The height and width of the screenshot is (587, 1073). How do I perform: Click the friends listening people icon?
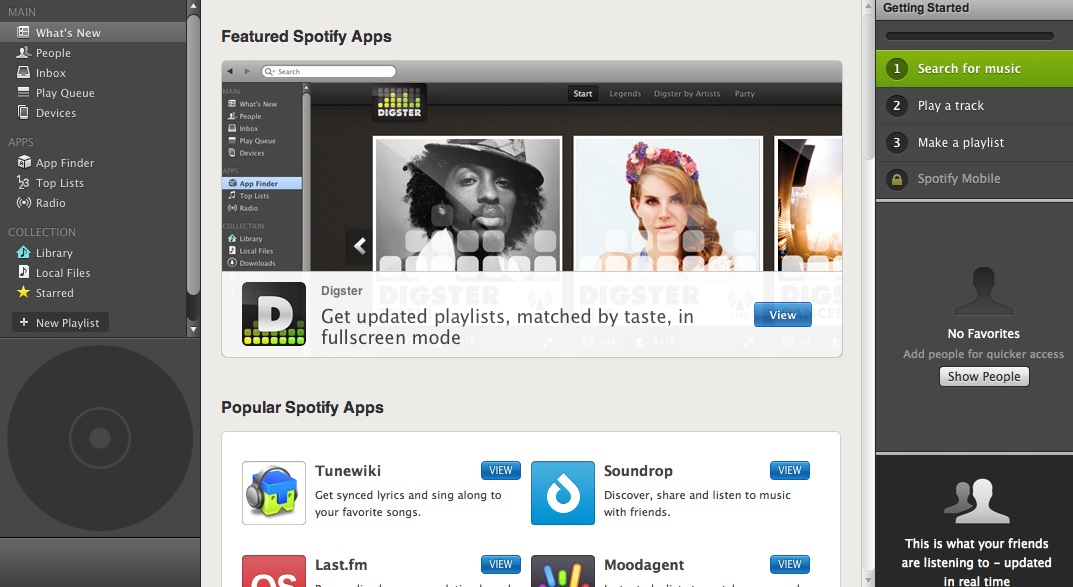click(x=977, y=501)
